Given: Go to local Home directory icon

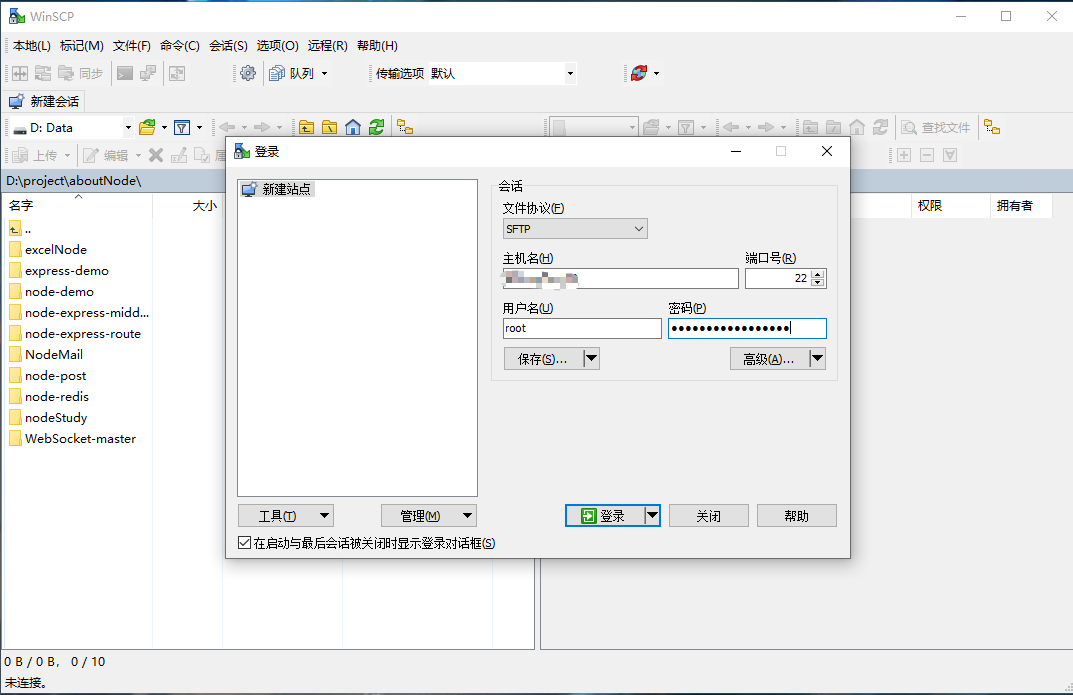Looking at the screenshot, I should pos(353,127).
